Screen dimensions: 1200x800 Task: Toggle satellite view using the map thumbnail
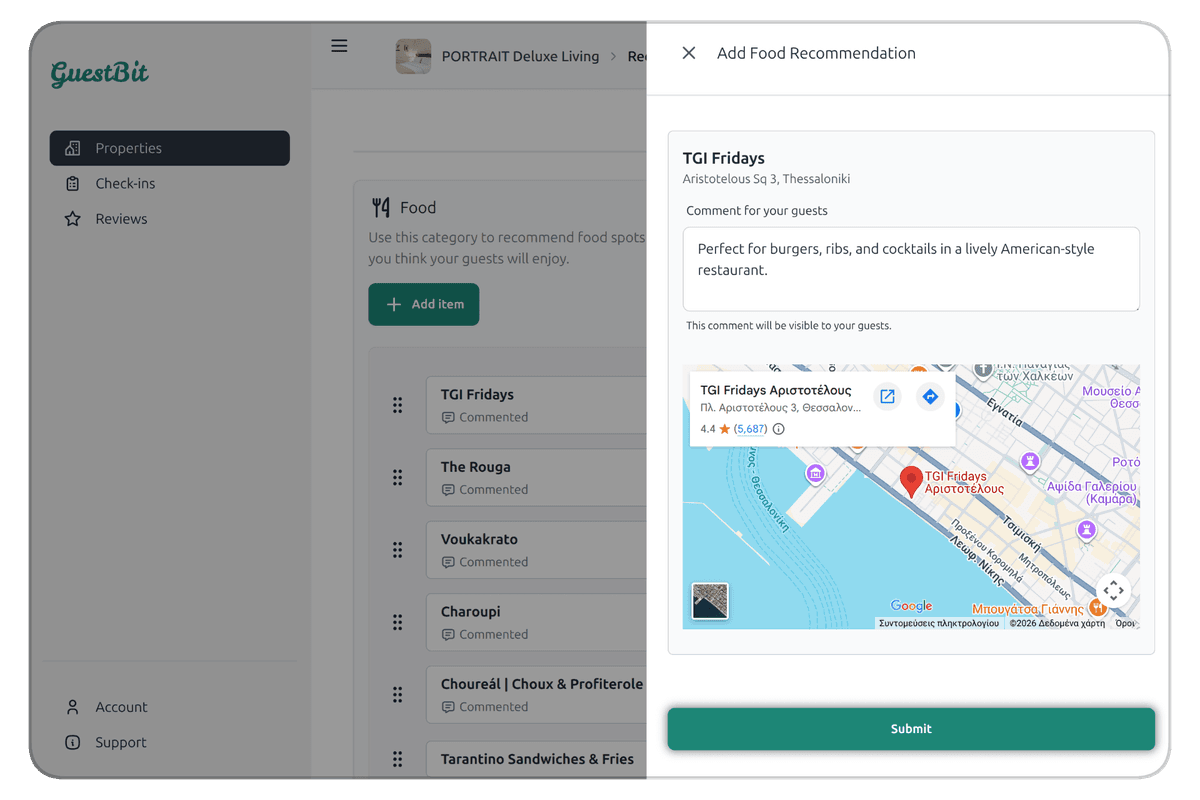[x=710, y=601]
